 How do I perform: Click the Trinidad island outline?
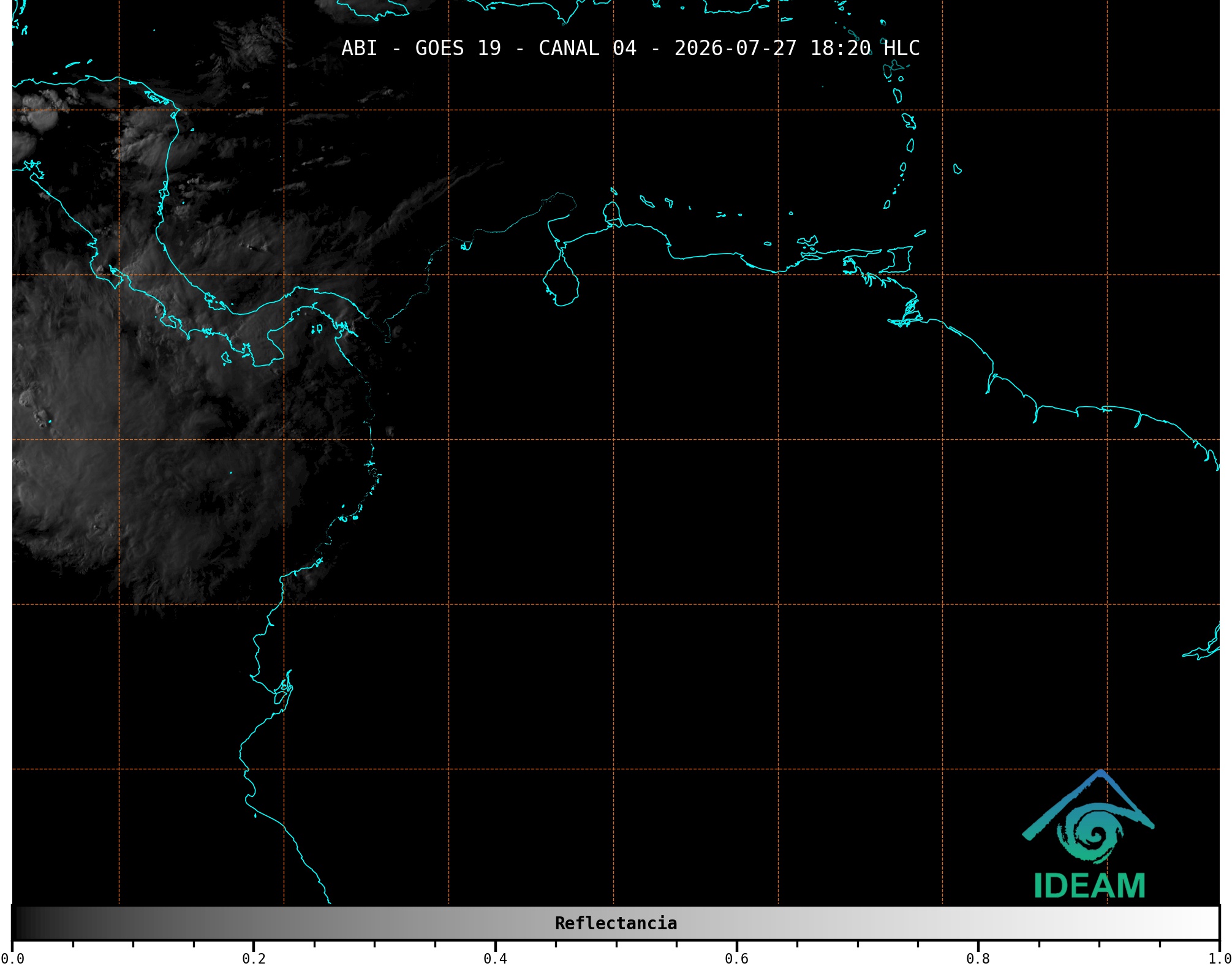[898, 260]
